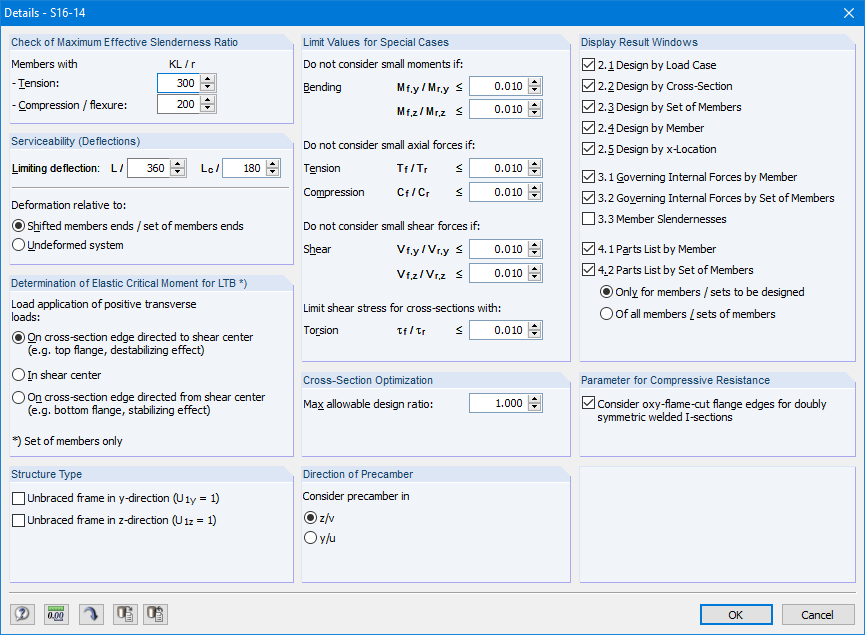Confirm settings with OK button
865x635 pixels.
(x=736, y=614)
